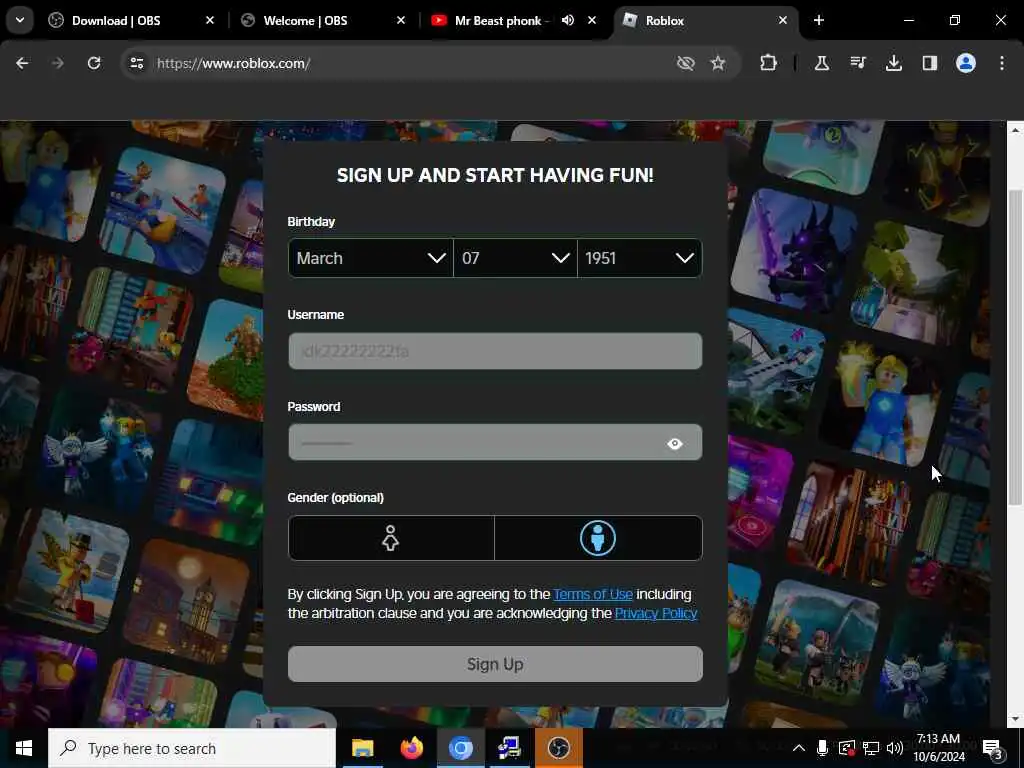Click the third-party cookies blocked eye icon
This screenshot has width=1024, height=768.
click(x=685, y=63)
